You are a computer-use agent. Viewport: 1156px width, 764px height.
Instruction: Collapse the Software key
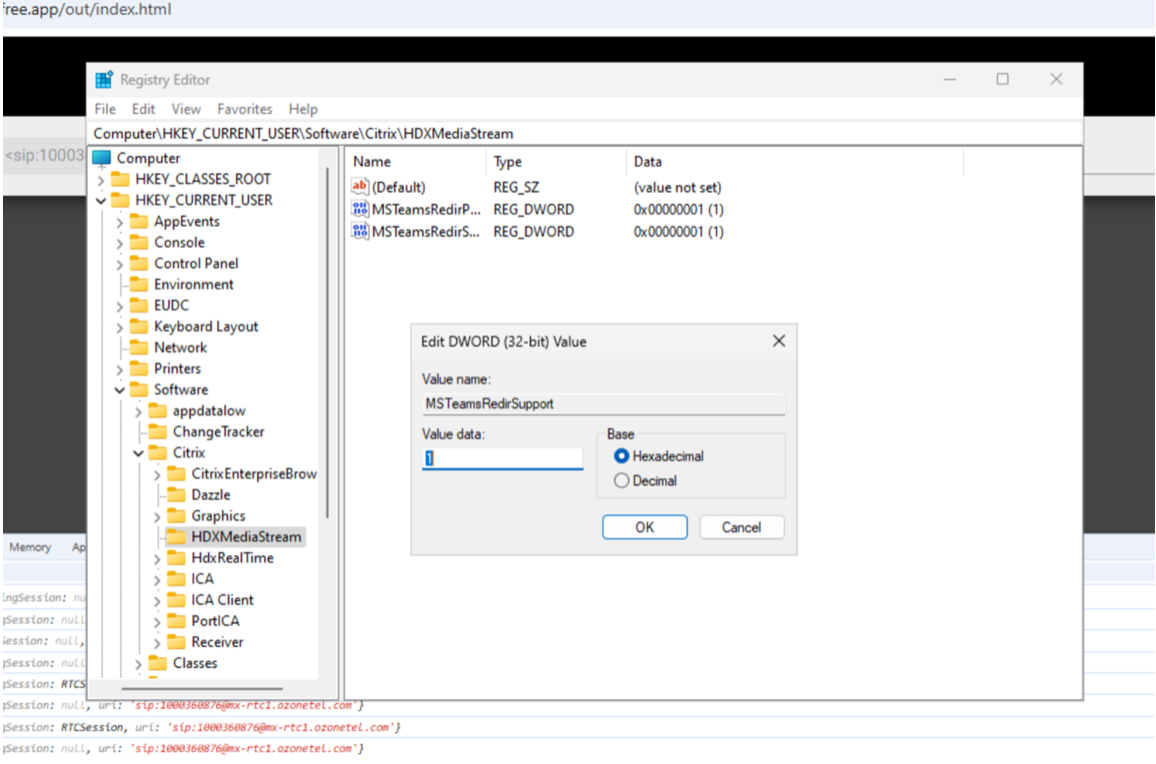(119, 389)
